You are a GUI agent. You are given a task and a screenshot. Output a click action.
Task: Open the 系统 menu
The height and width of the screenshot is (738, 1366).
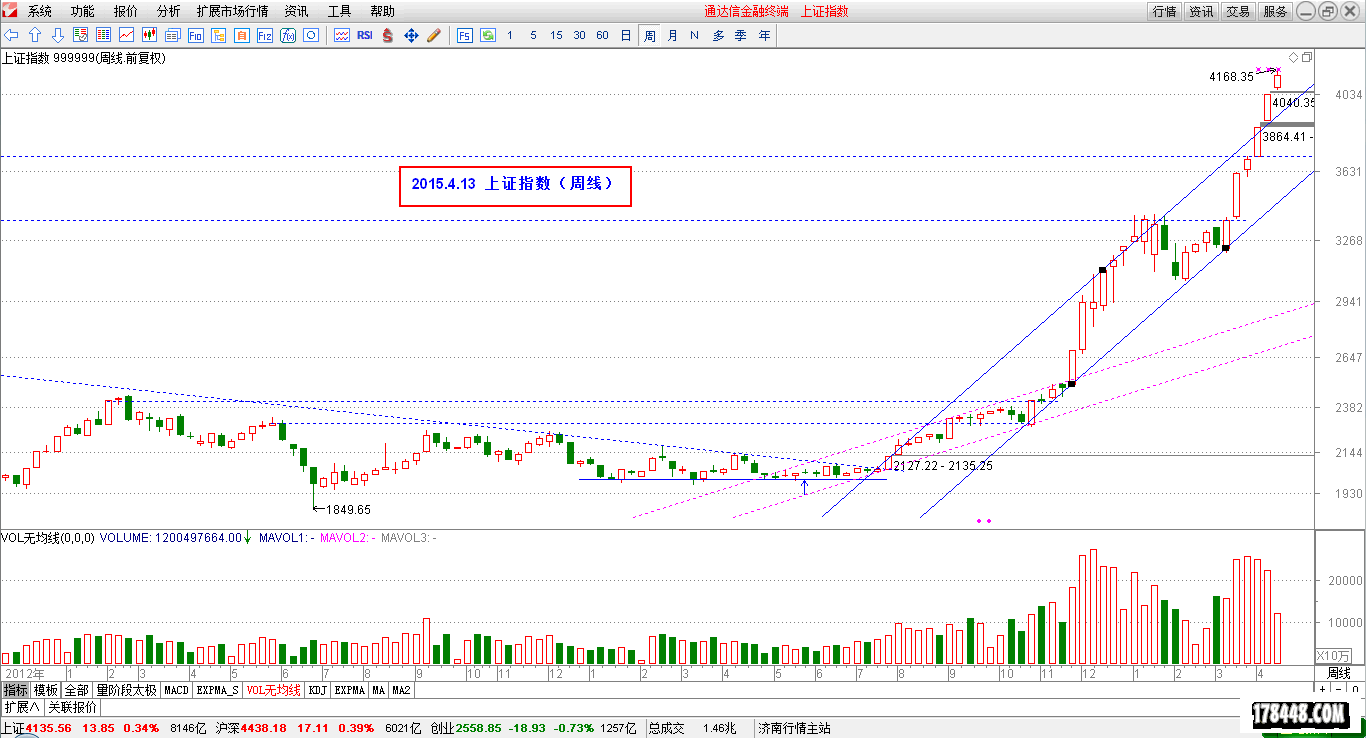(40, 11)
